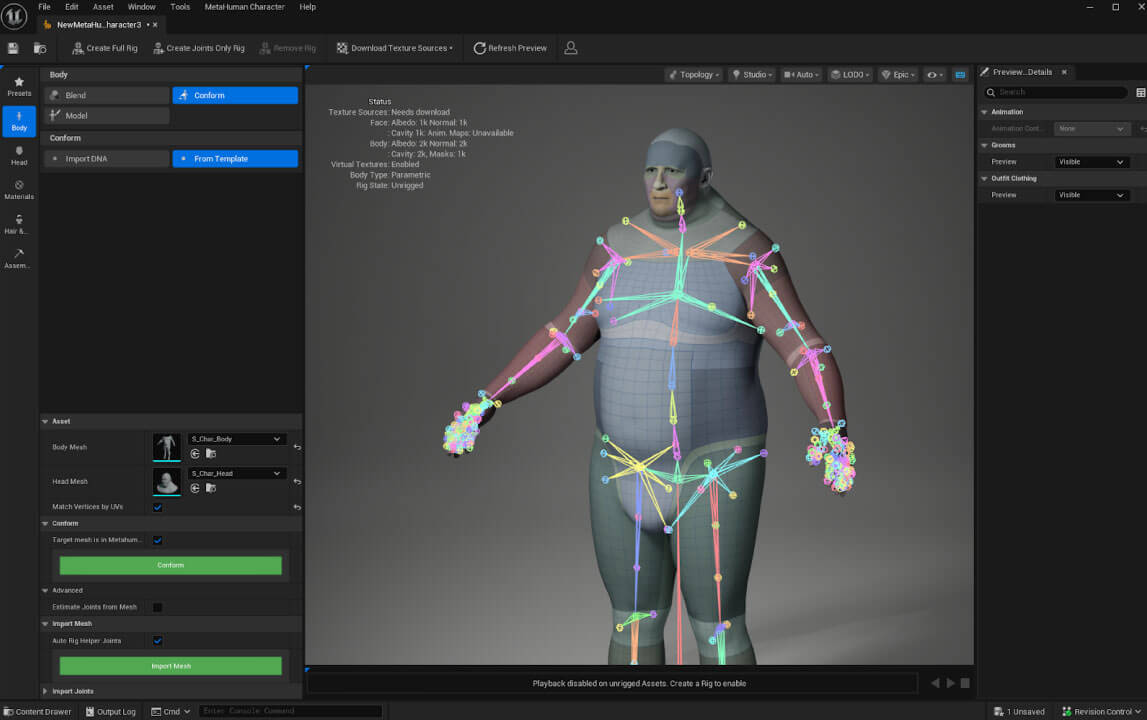Open the S_Char_Head mesh dropdown
Viewport: 1147px width, 720px height.
point(236,473)
